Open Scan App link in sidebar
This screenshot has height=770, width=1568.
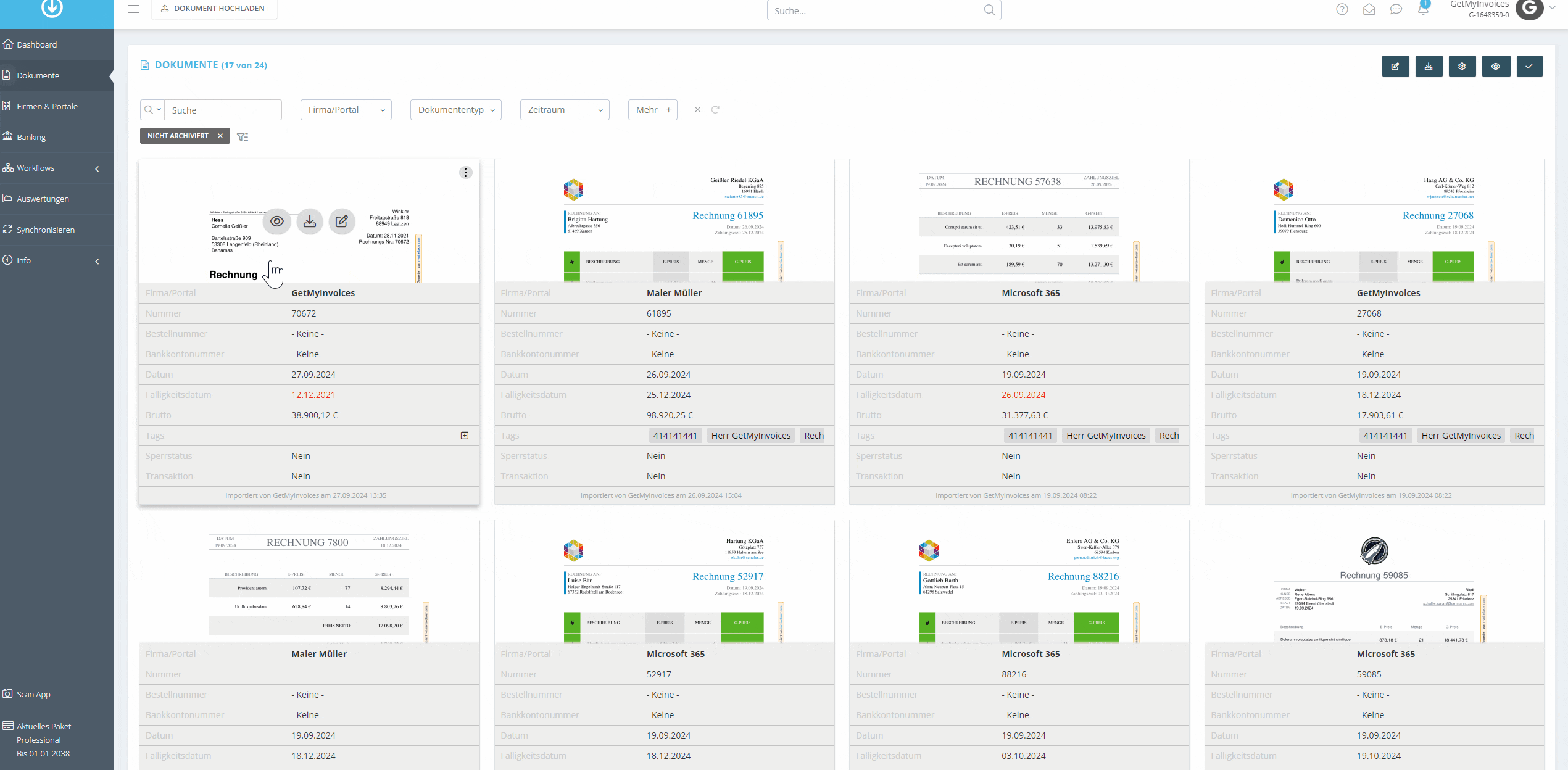57,694
